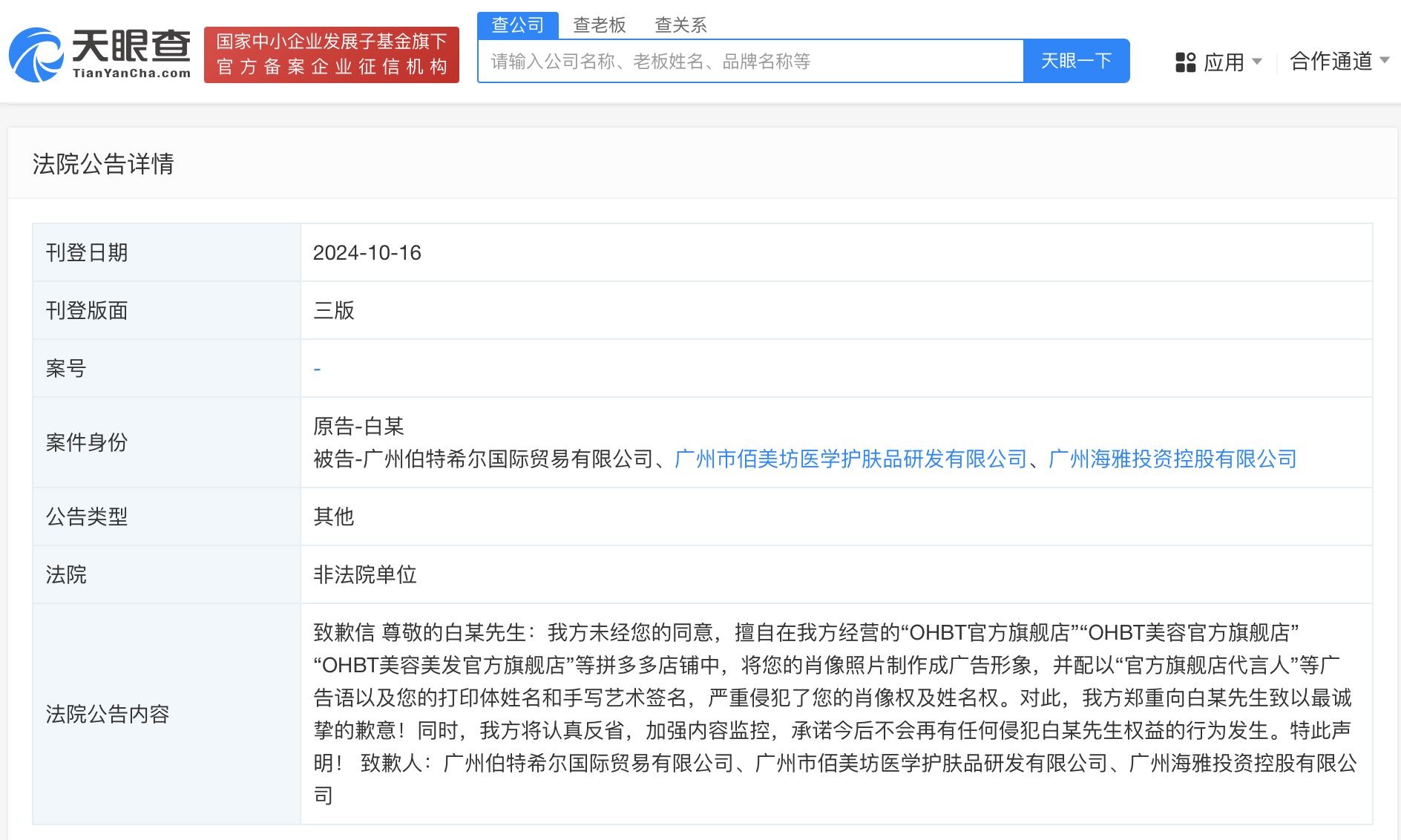1401x840 pixels.
Task: Click the 案号 row label
Action: tap(66, 369)
